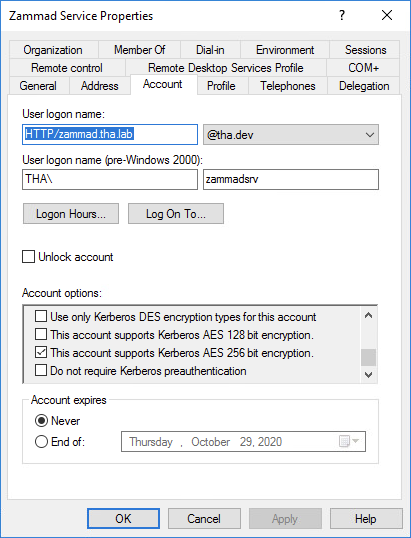411x538 pixels.
Task: Click the OK button
Action: [x=123, y=518]
